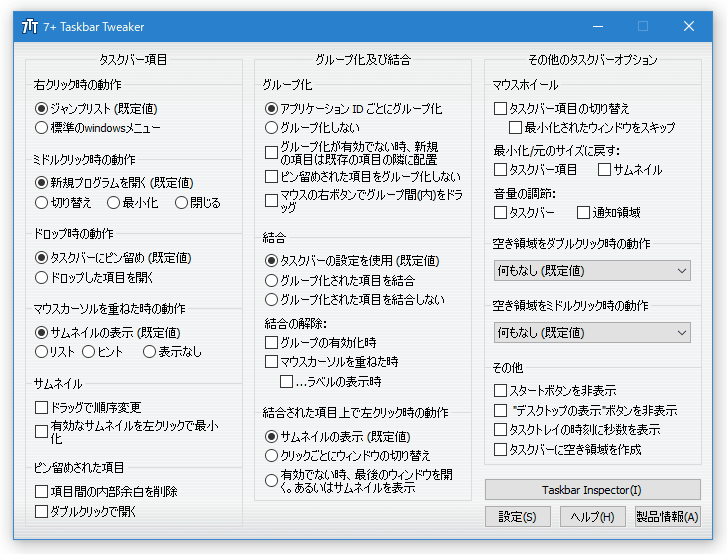The width and height of the screenshot is (727, 554).
Task: Click the 製品情報(A) button
Action: [667, 517]
